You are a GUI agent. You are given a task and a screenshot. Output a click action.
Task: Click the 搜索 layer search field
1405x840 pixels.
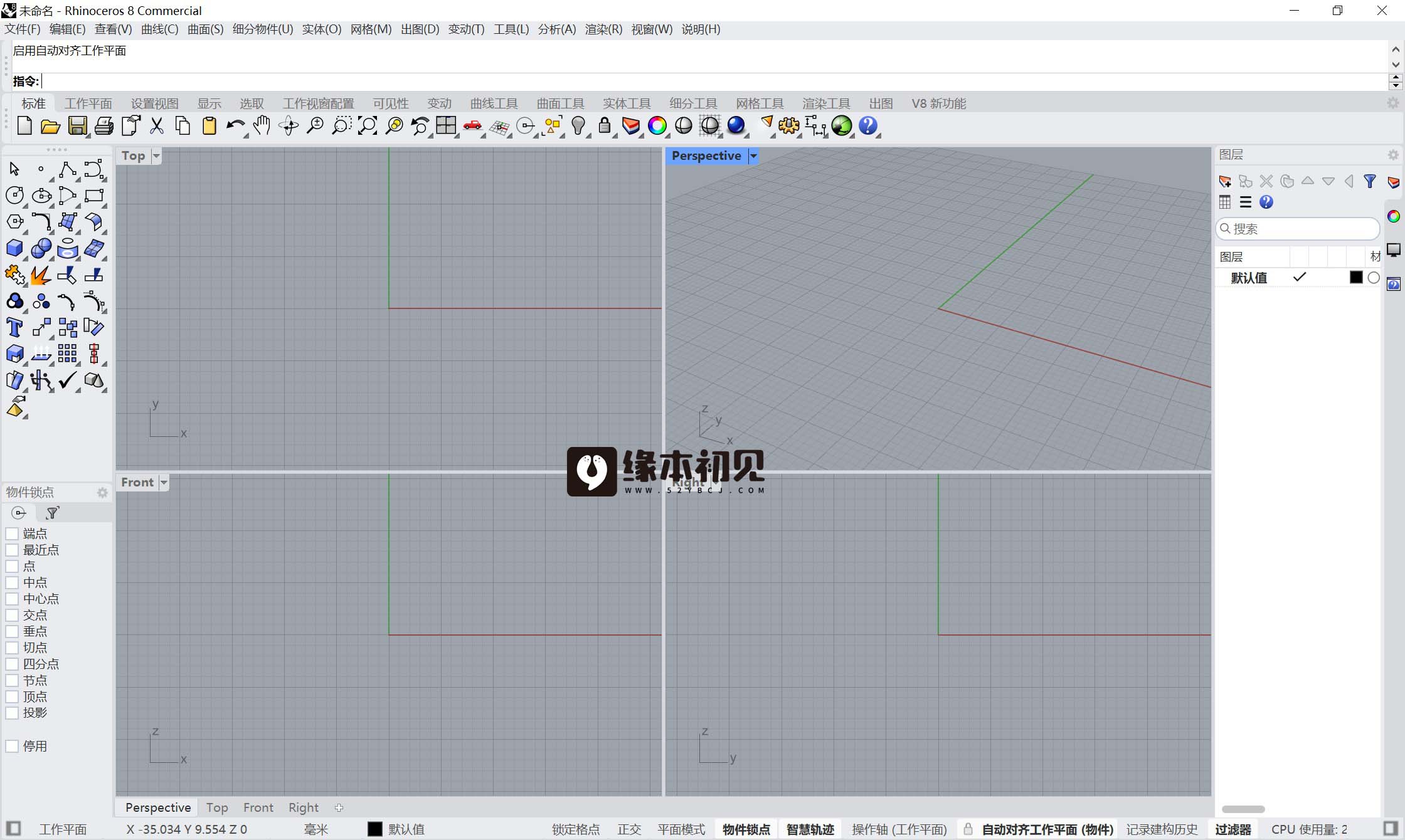1297,229
